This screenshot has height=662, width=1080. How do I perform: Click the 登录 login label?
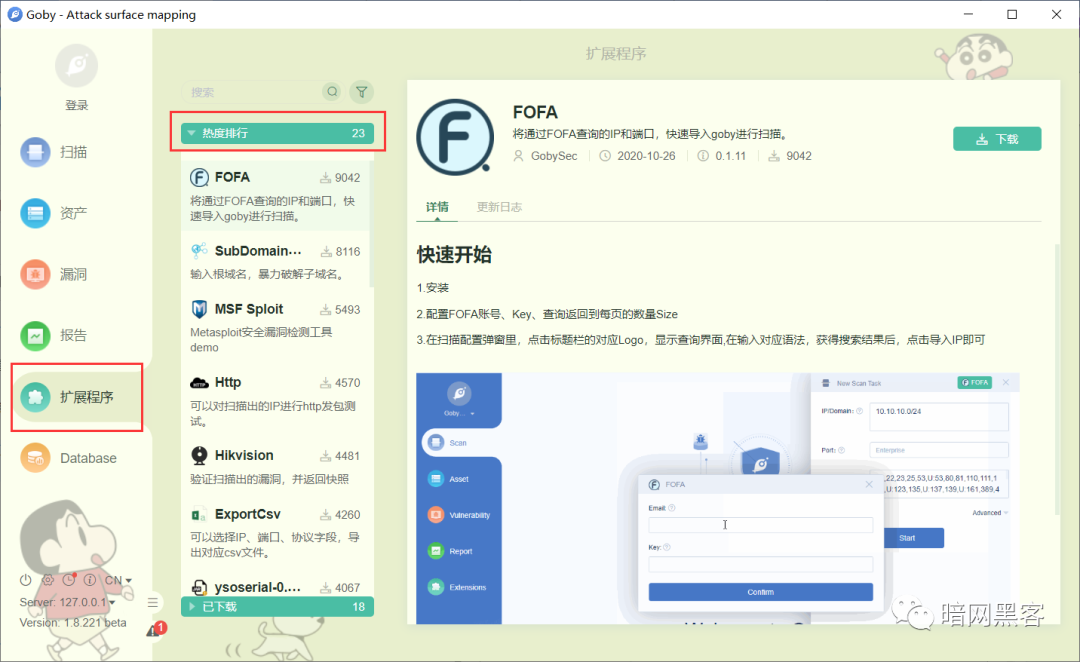point(76,105)
